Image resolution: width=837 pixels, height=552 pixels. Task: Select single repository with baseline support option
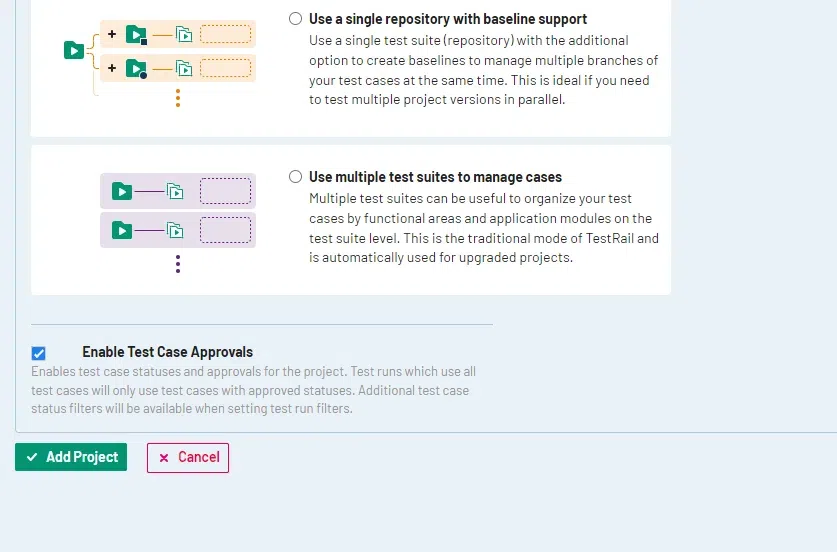(x=295, y=19)
